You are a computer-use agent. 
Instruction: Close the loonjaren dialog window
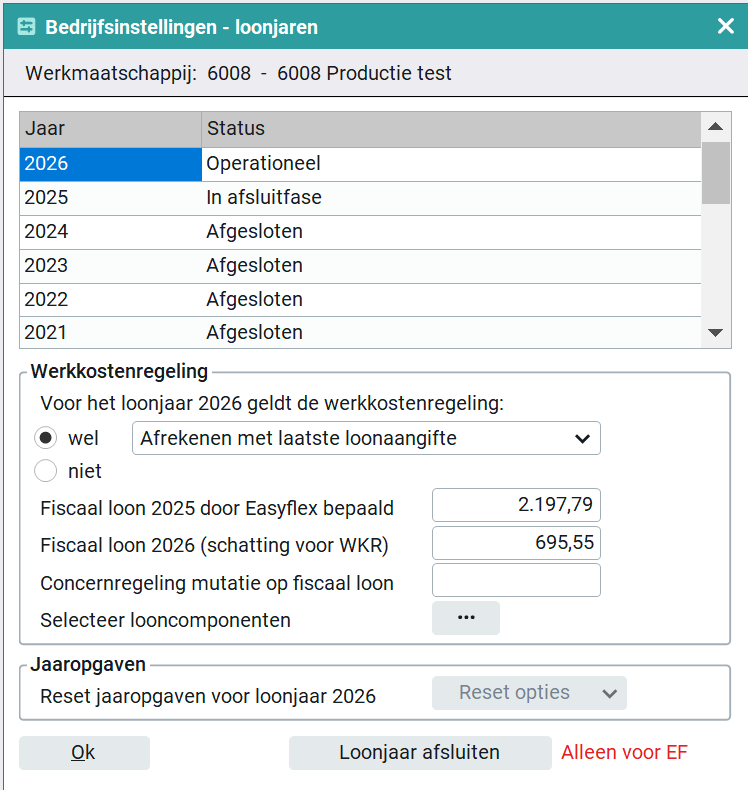pos(726,27)
